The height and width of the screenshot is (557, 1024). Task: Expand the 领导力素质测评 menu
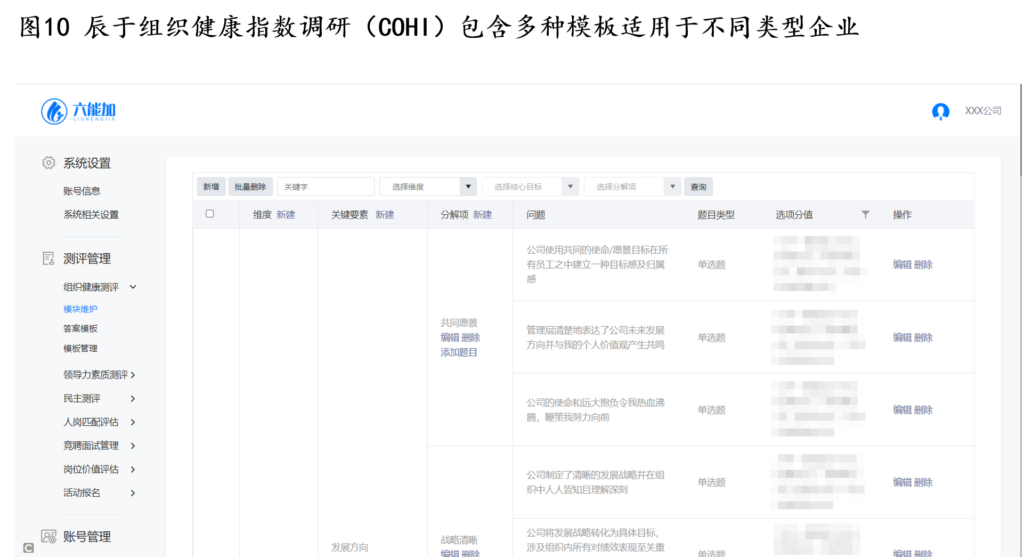pyautogui.click(x=133, y=375)
